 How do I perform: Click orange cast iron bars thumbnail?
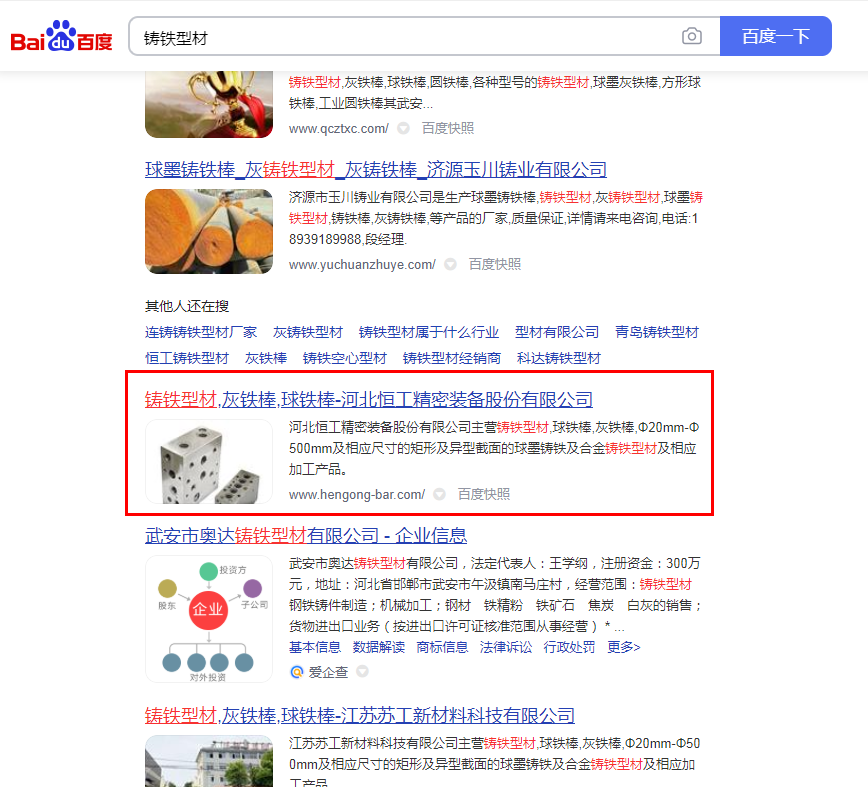click(209, 231)
